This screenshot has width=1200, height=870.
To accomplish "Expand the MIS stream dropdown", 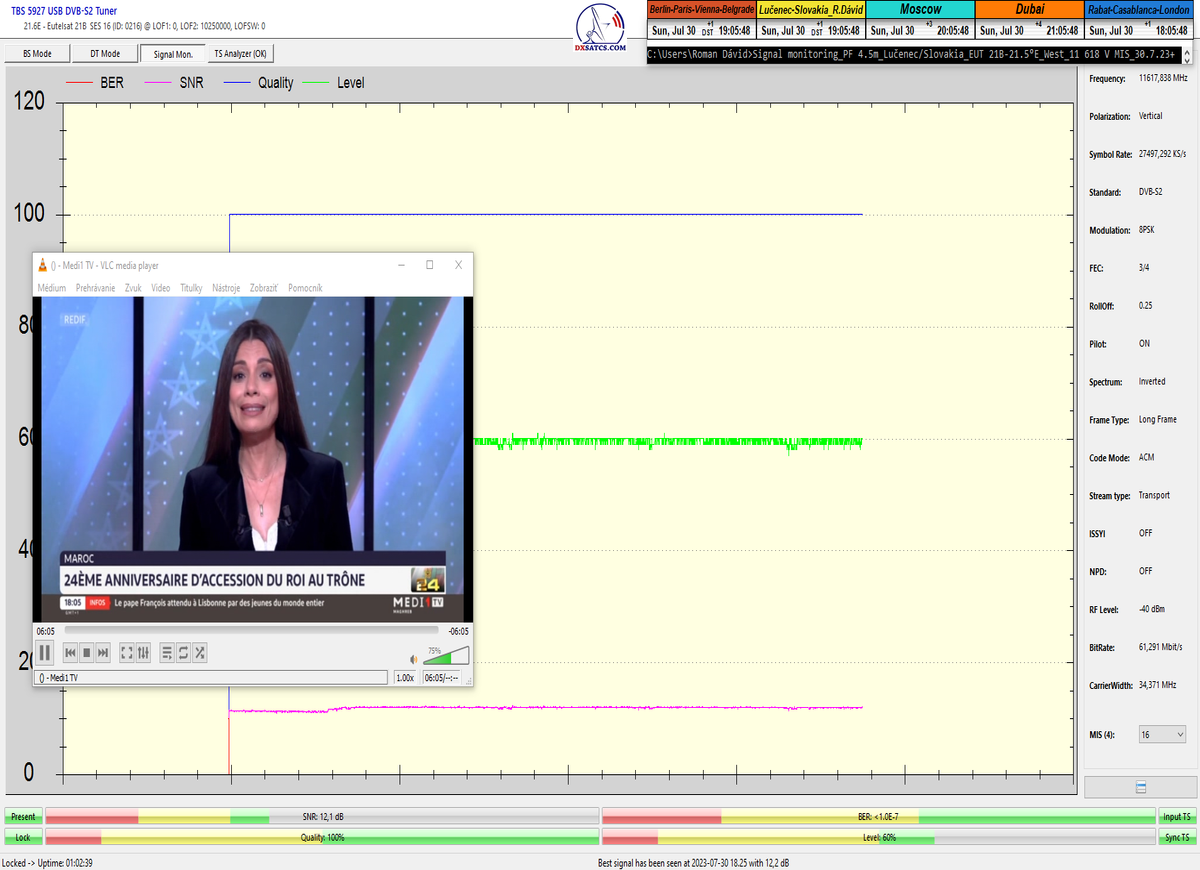I will 1162,734.
